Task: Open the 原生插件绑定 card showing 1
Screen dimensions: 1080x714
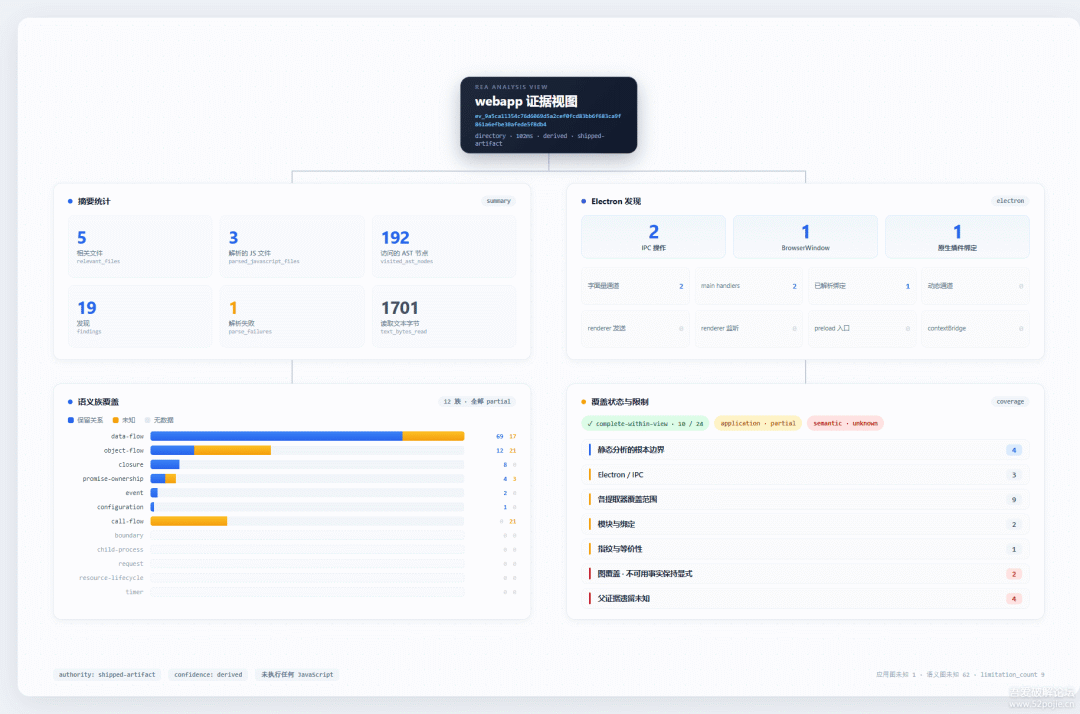Action: tap(957, 237)
